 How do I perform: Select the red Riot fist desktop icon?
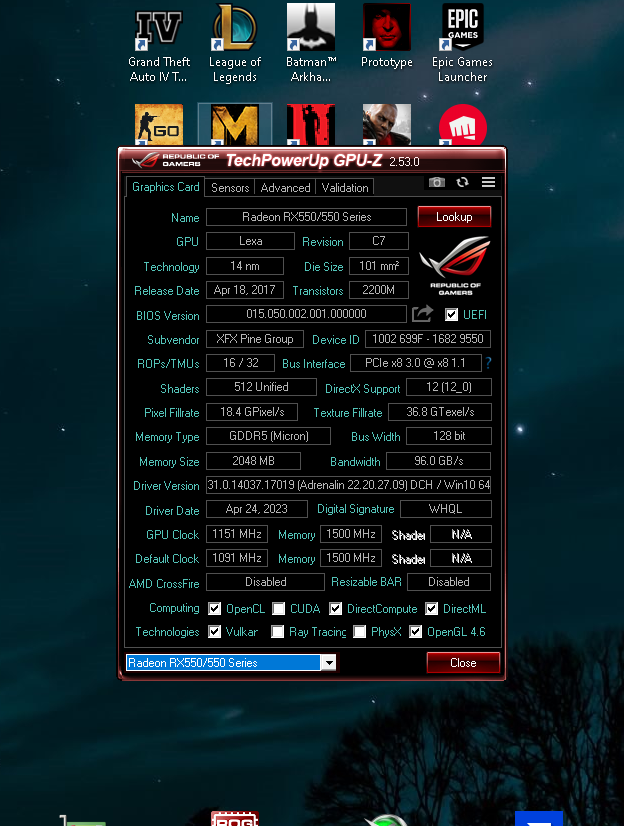[x=462, y=125]
